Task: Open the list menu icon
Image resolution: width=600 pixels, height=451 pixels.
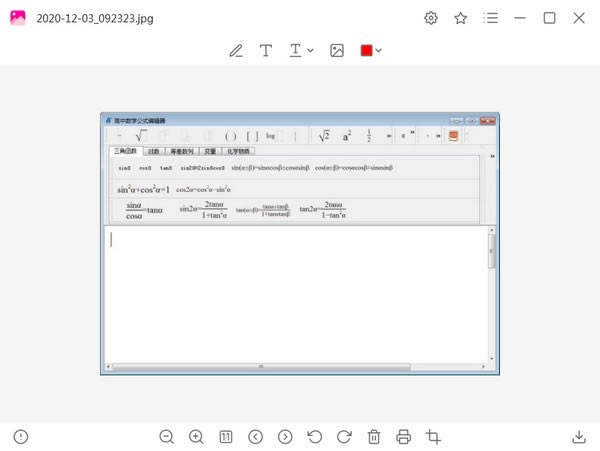Action: pos(490,18)
